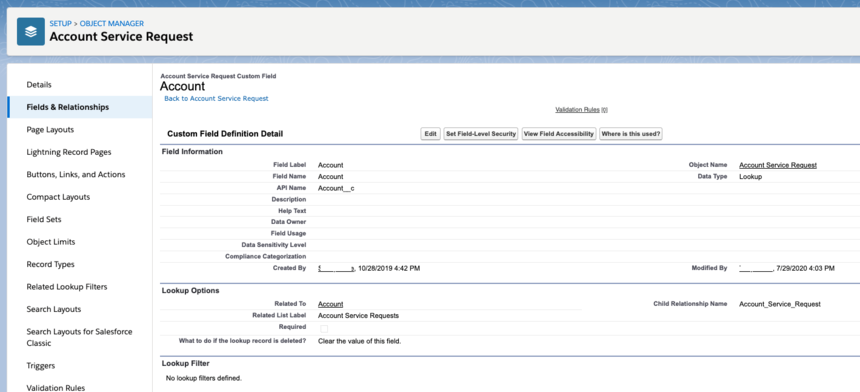Click the Object Manager stacked layers icon
The height and width of the screenshot is (392, 860).
coord(31,31)
